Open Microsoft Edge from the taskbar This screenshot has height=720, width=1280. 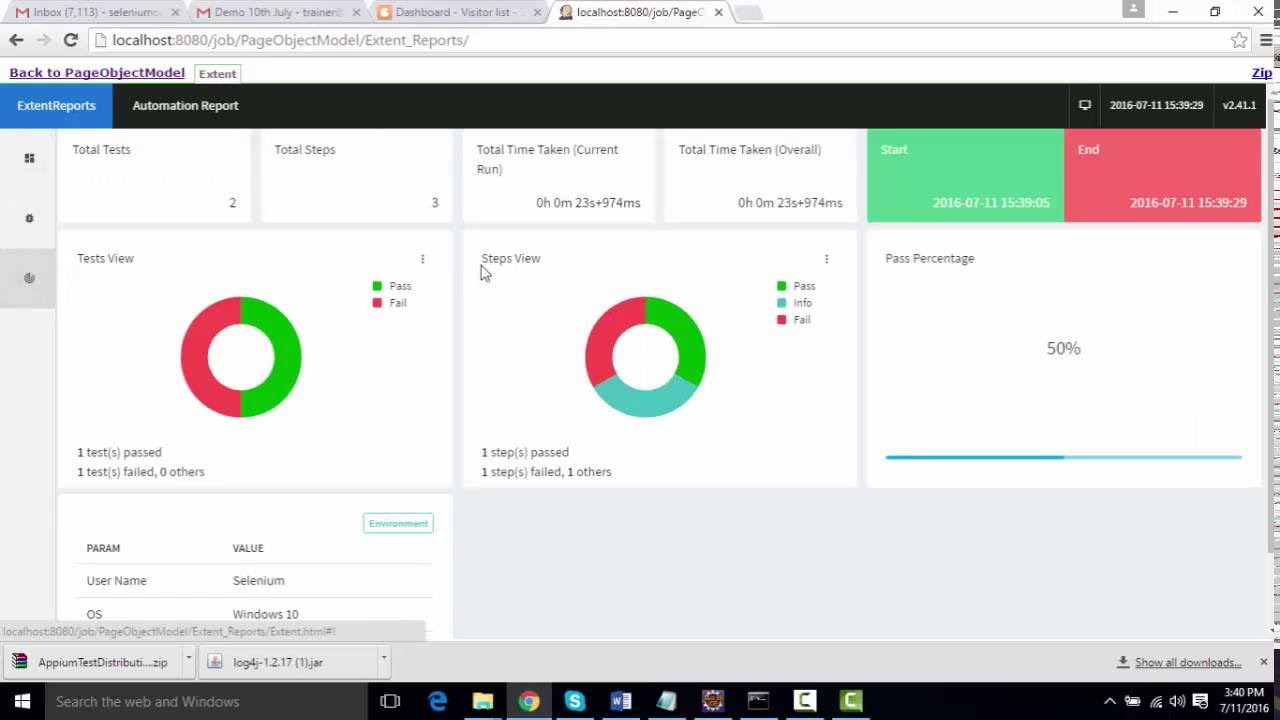pyautogui.click(x=437, y=701)
